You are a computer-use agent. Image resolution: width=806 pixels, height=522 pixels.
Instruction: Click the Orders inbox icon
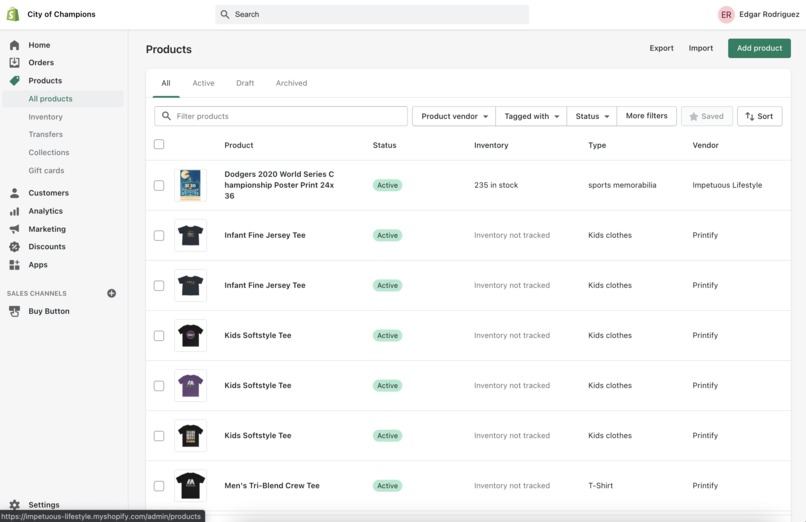(14, 63)
